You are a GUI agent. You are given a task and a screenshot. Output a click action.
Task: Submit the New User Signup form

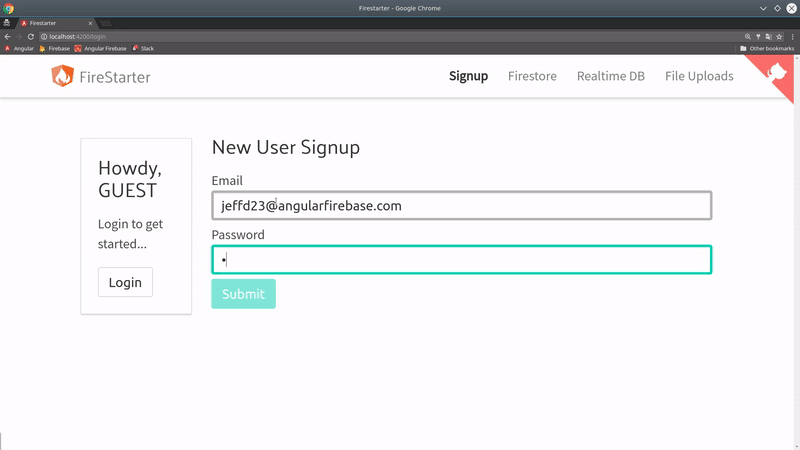tap(243, 294)
